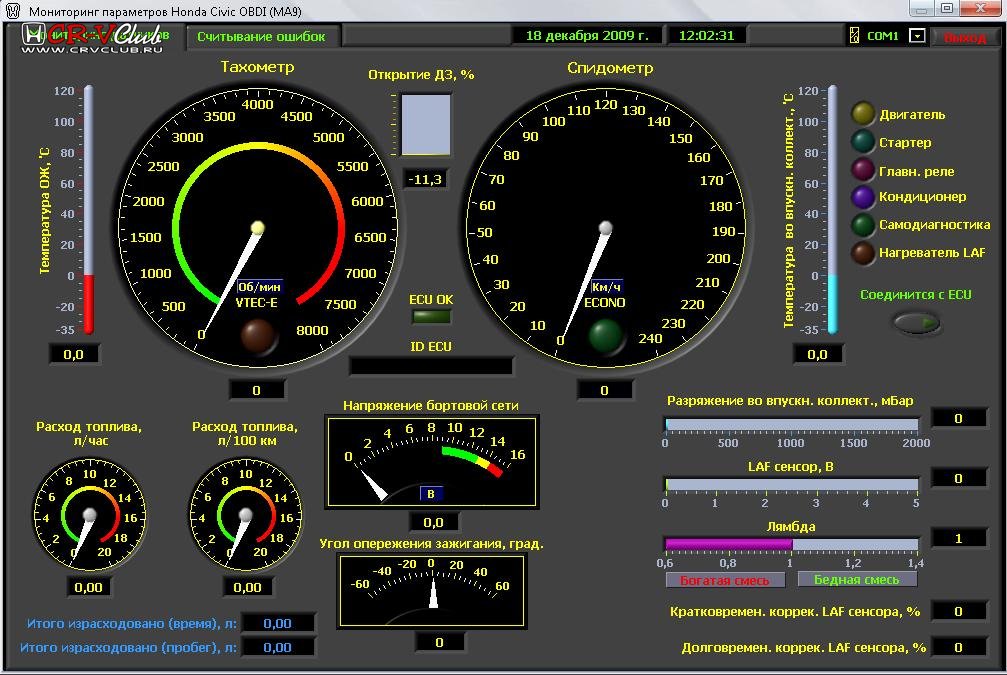Click the ECU OK status indicator

pos(431,317)
